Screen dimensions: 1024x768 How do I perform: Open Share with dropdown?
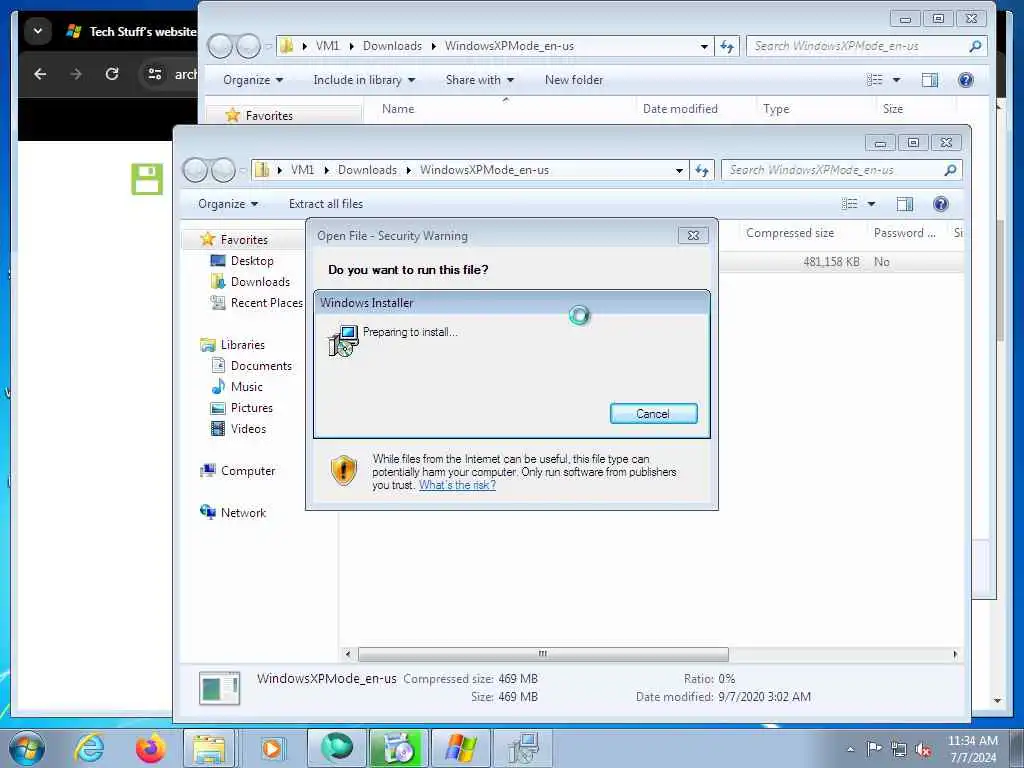point(479,80)
